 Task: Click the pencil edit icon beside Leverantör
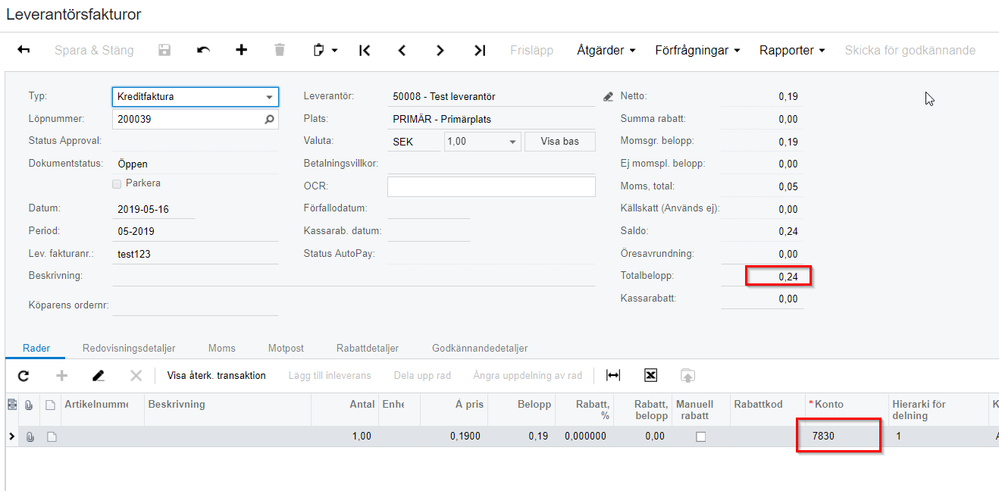[607, 97]
